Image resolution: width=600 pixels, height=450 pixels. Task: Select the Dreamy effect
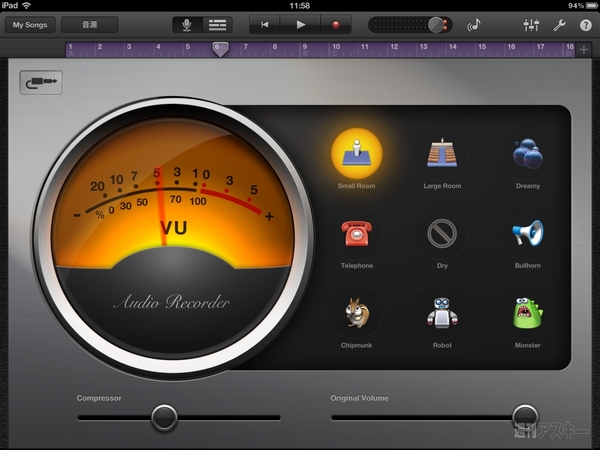528,159
